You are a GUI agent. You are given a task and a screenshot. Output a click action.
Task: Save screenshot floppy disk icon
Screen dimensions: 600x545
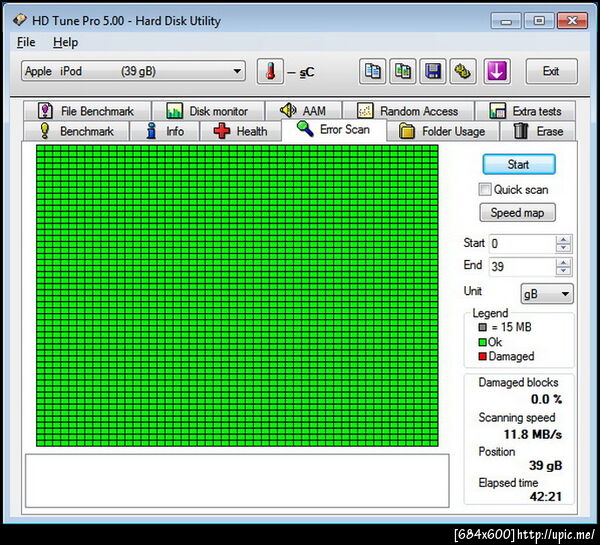(433, 71)
